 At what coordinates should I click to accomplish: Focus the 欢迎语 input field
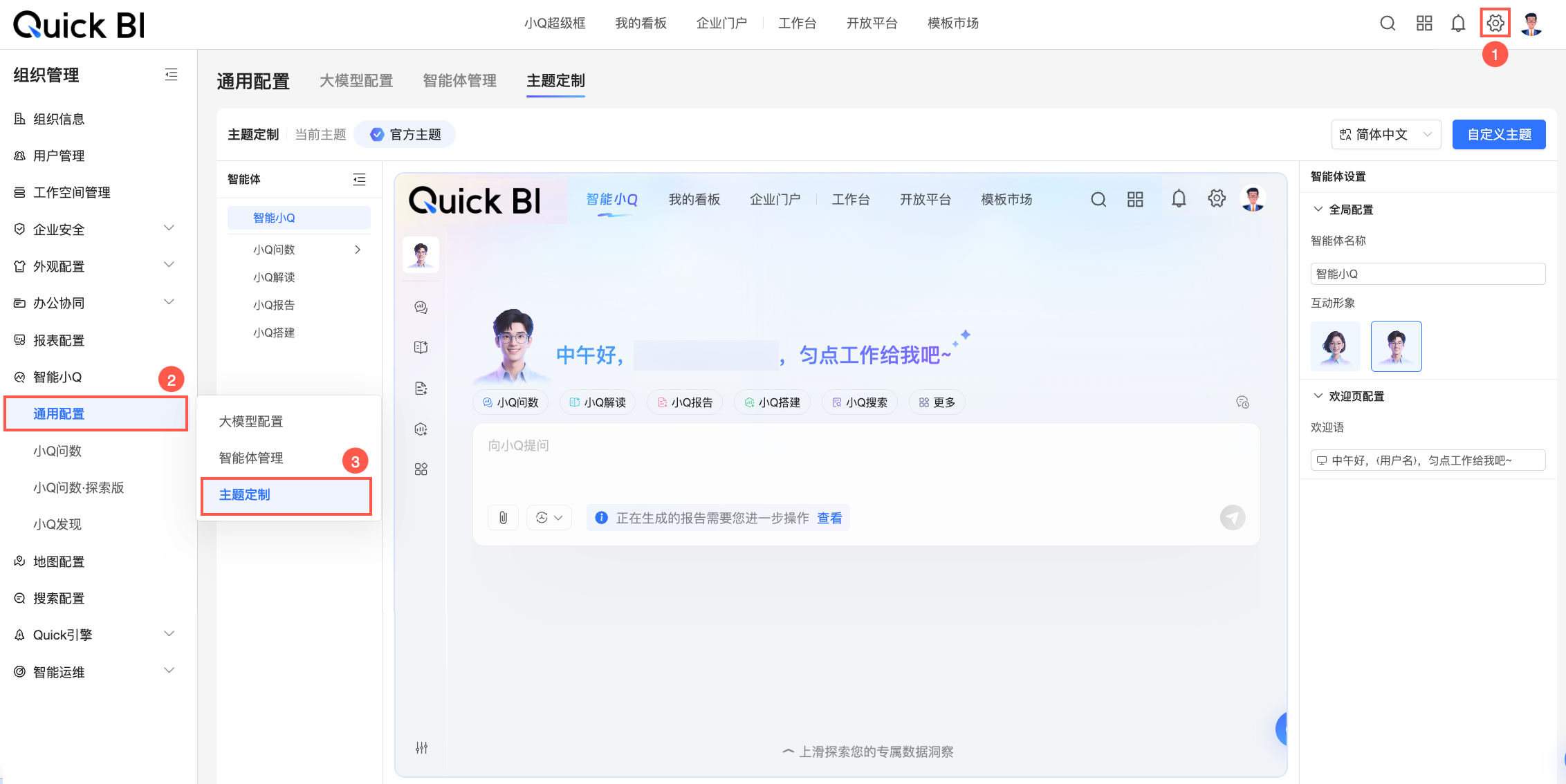tap(1428, 460)
